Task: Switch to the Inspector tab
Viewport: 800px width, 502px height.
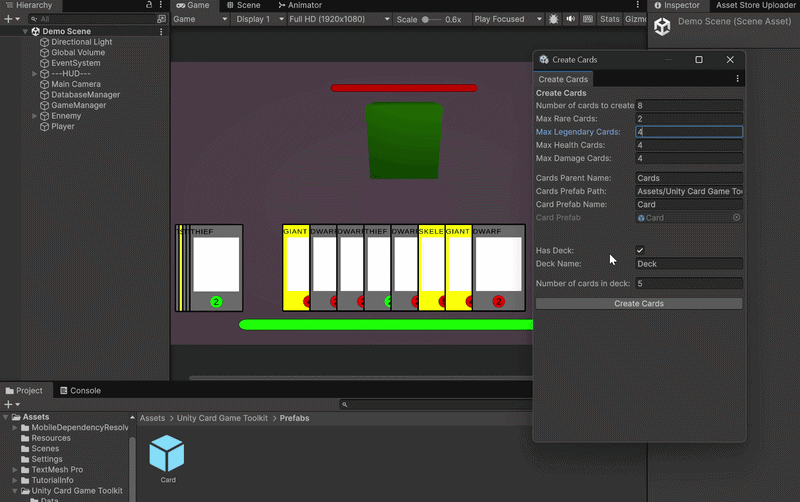Action: click(x=677, y=5)
